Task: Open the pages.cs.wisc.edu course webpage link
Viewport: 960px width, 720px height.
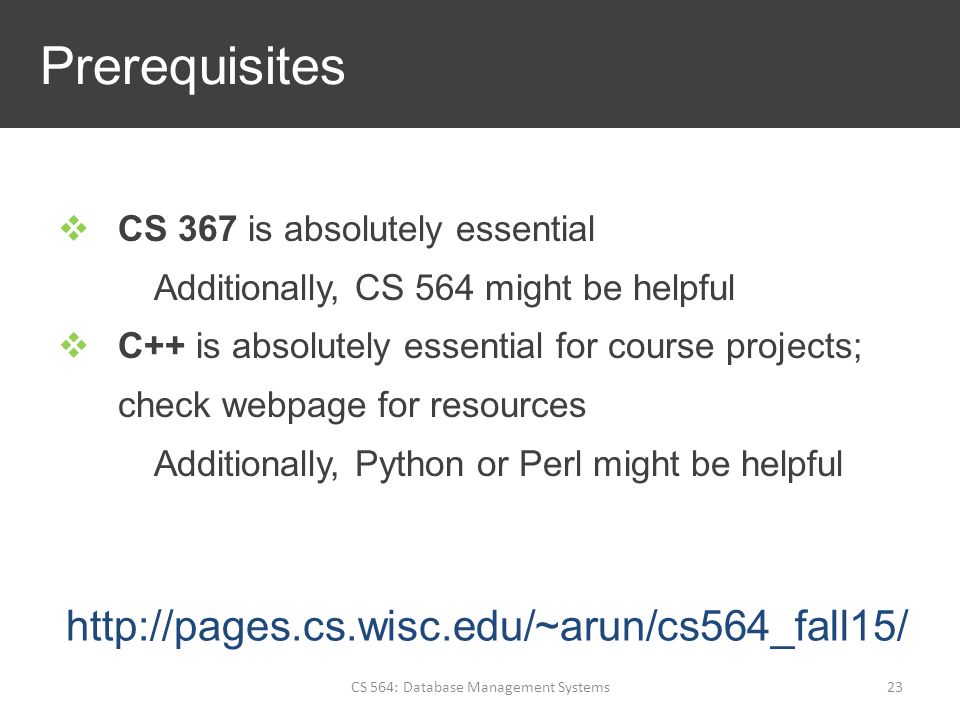Action: click(487, 627)
